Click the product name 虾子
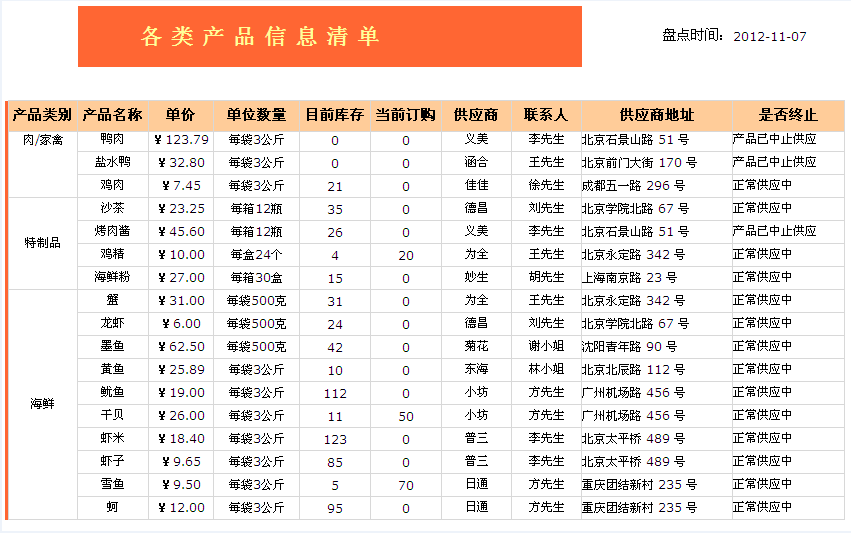 112,461
